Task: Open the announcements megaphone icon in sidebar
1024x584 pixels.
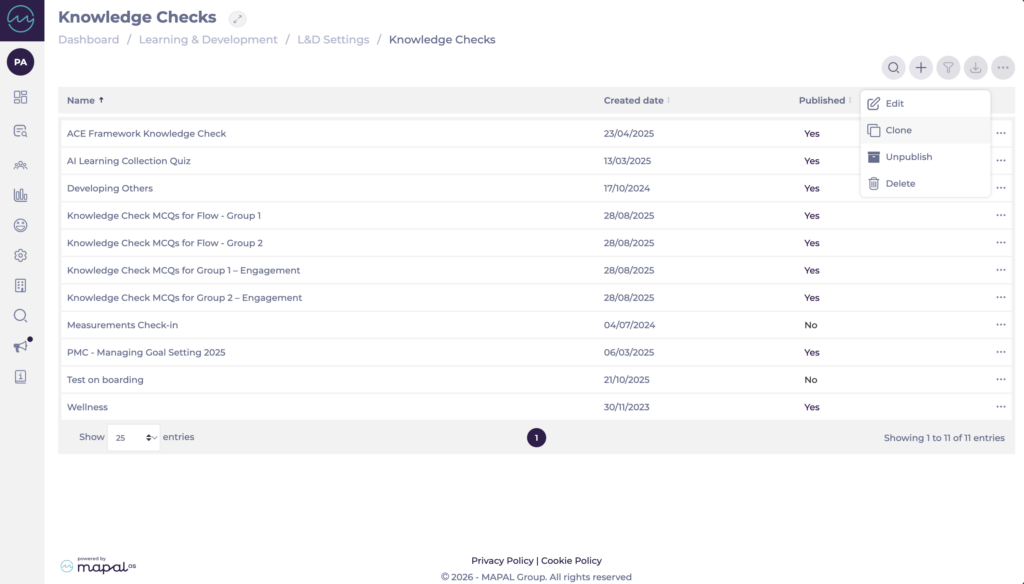Action: (20, 346)
